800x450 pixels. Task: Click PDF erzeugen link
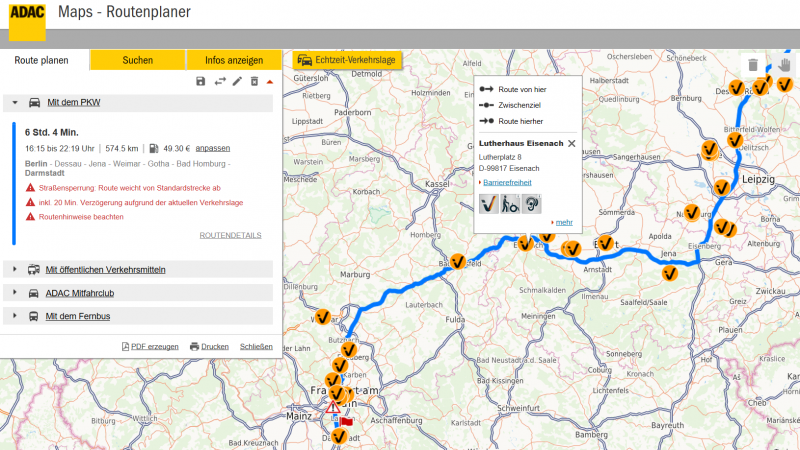[x=155, y=346]
